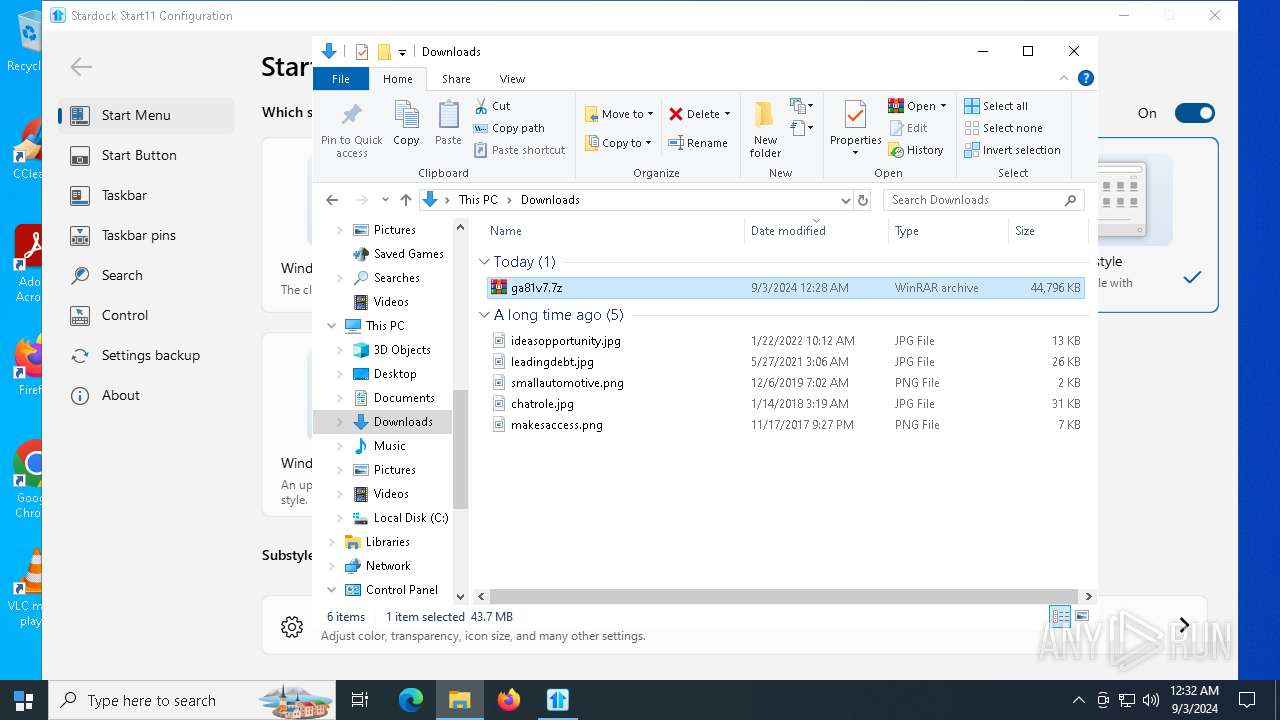
Task: Click the Search Downloads field
Action: point(983,200)
